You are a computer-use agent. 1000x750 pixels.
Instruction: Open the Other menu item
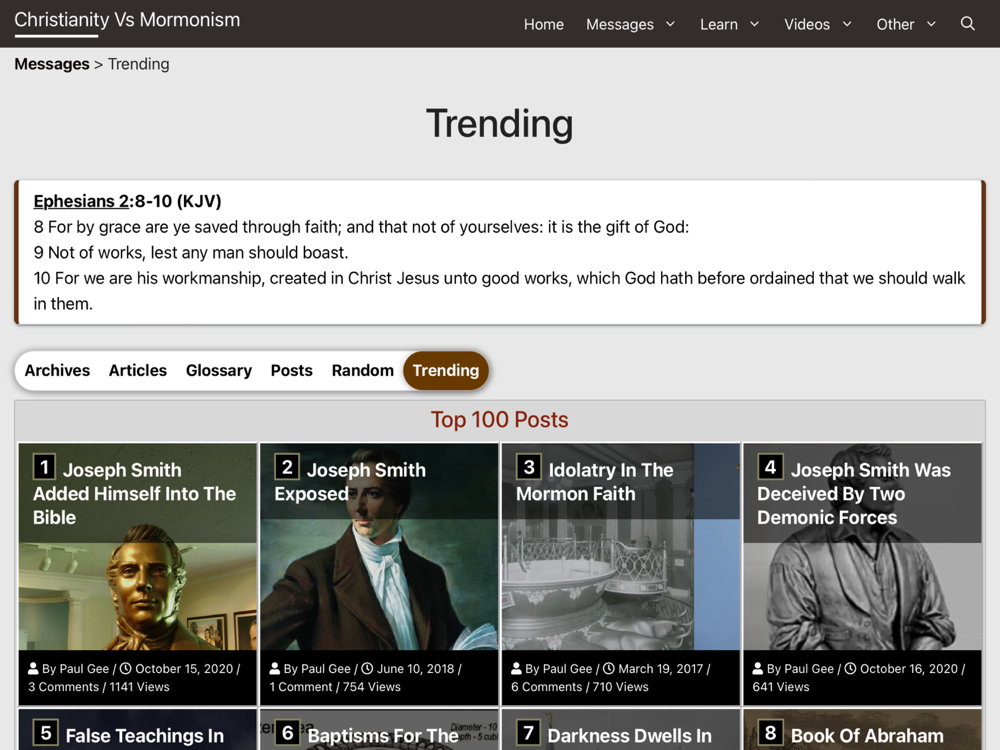[x=895, y=24]
